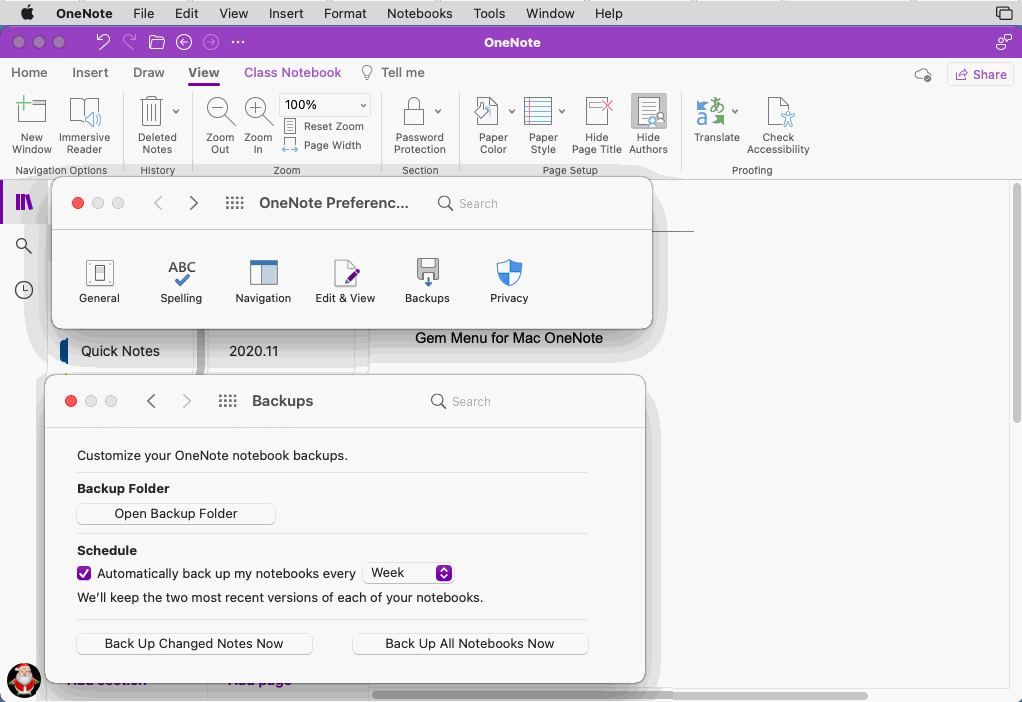The width and height of the screenshot is (1022, 702).
Task: Open the Navigation preferences pane
Action: (x=263, y=281)
